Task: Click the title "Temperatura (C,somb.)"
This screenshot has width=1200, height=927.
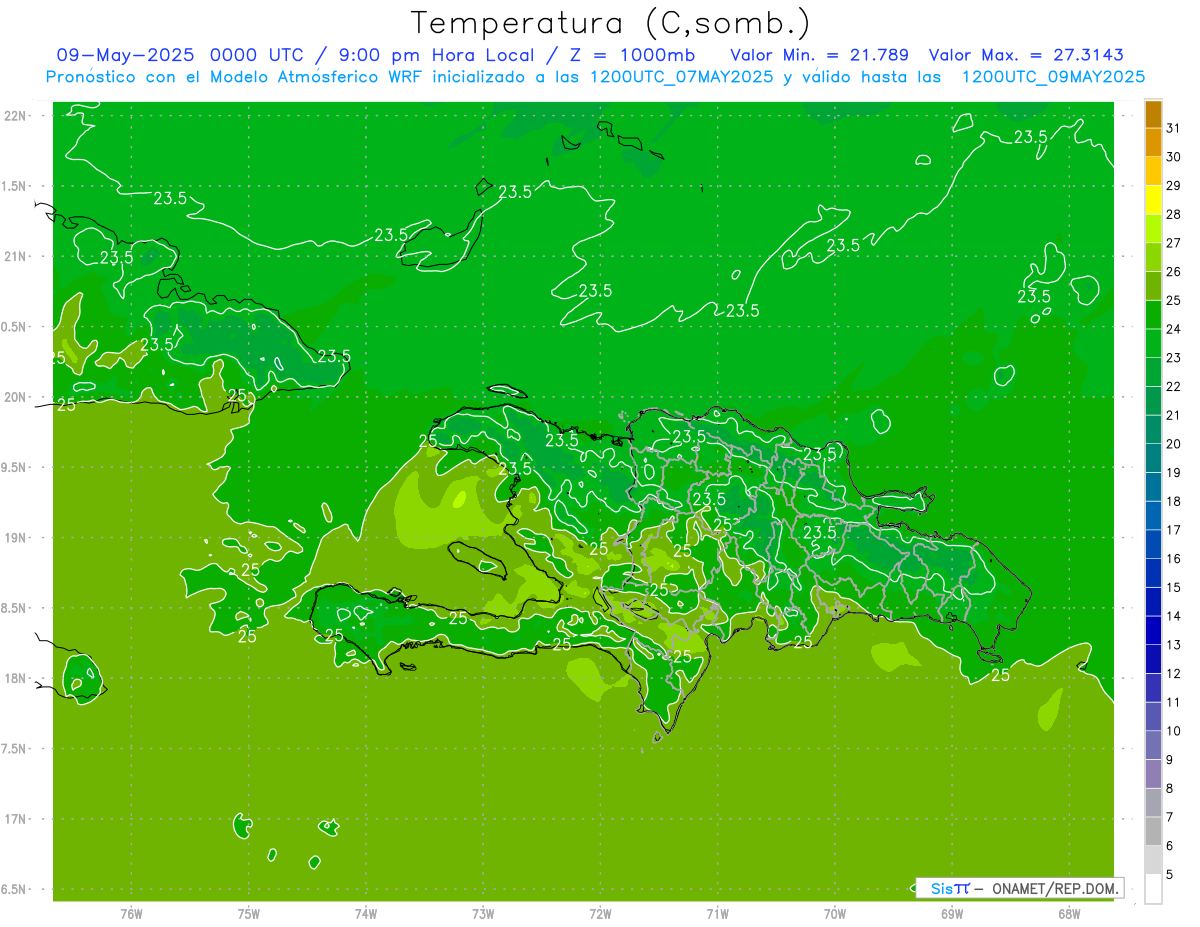Action: tap(611, 23)
